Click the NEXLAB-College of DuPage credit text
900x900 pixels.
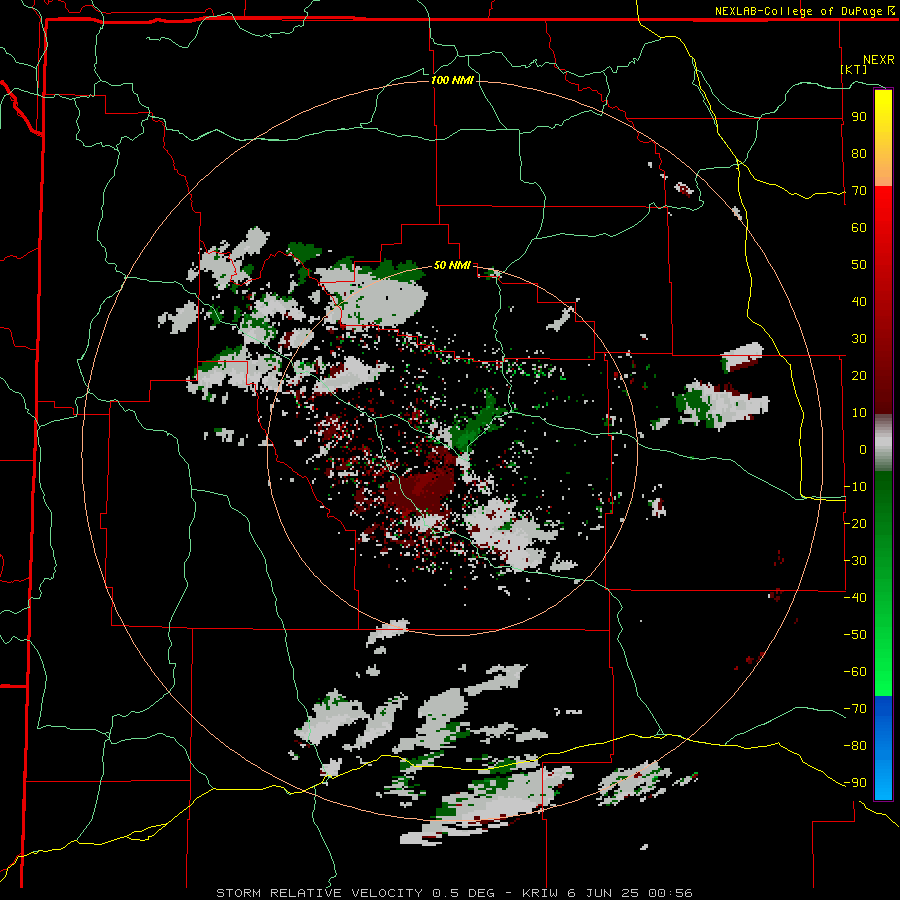tap(804, 11)
